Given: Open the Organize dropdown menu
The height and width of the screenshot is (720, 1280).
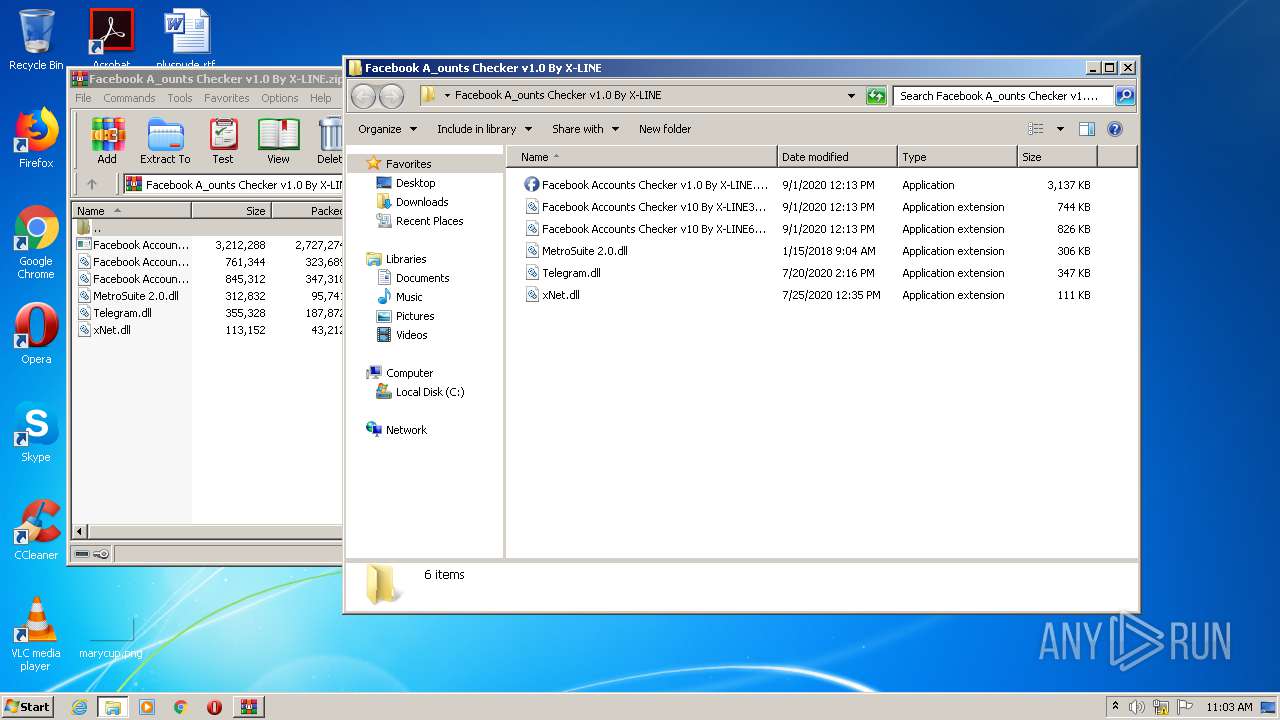Looking at the screenshot, I should 387,129.
